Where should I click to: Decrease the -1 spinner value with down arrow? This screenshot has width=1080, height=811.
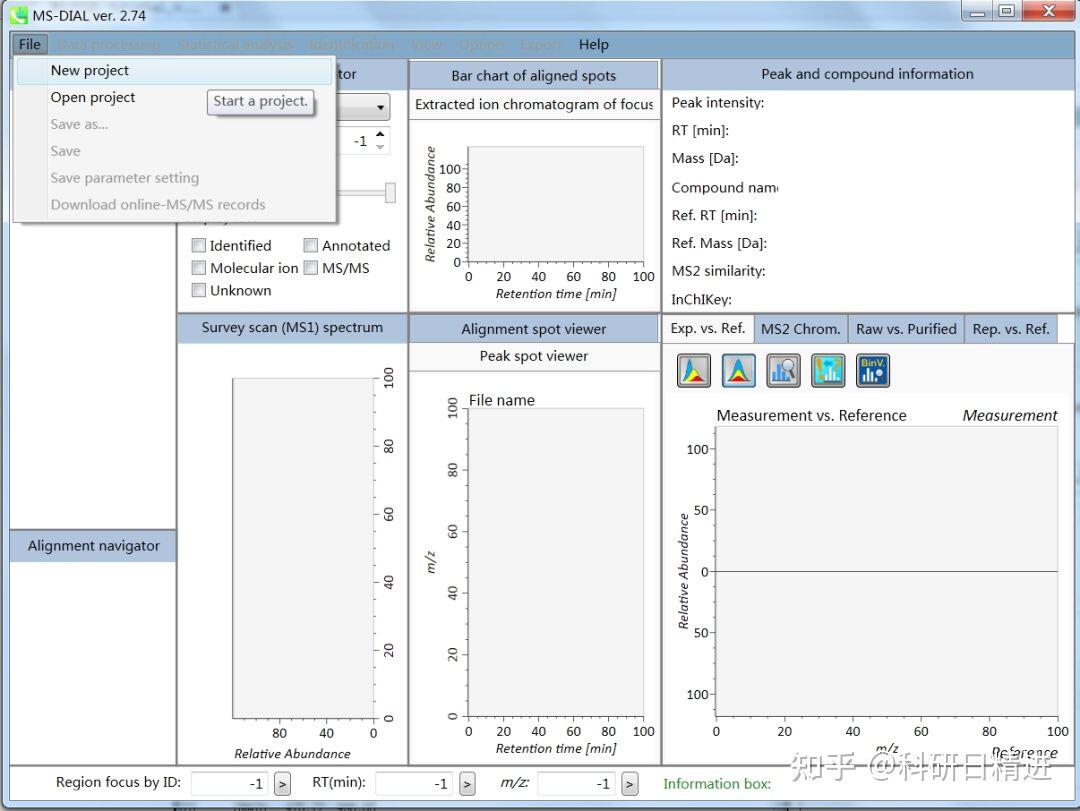(x=380, y=147)
